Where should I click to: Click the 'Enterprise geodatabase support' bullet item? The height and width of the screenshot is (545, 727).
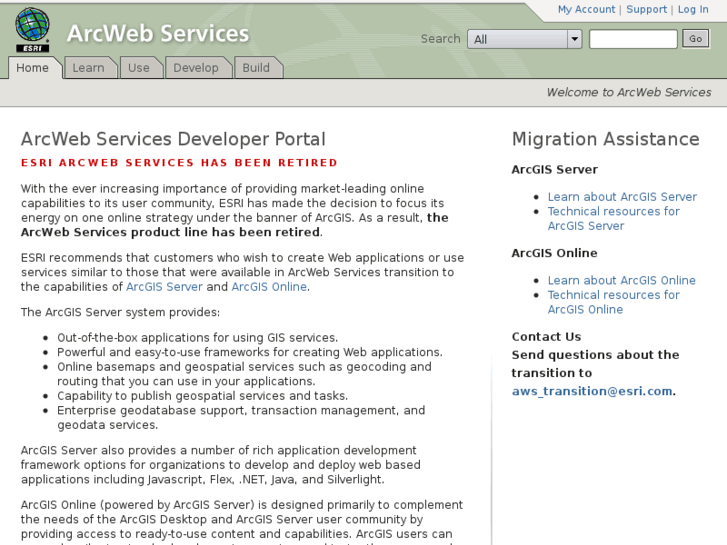coord(241,417)
